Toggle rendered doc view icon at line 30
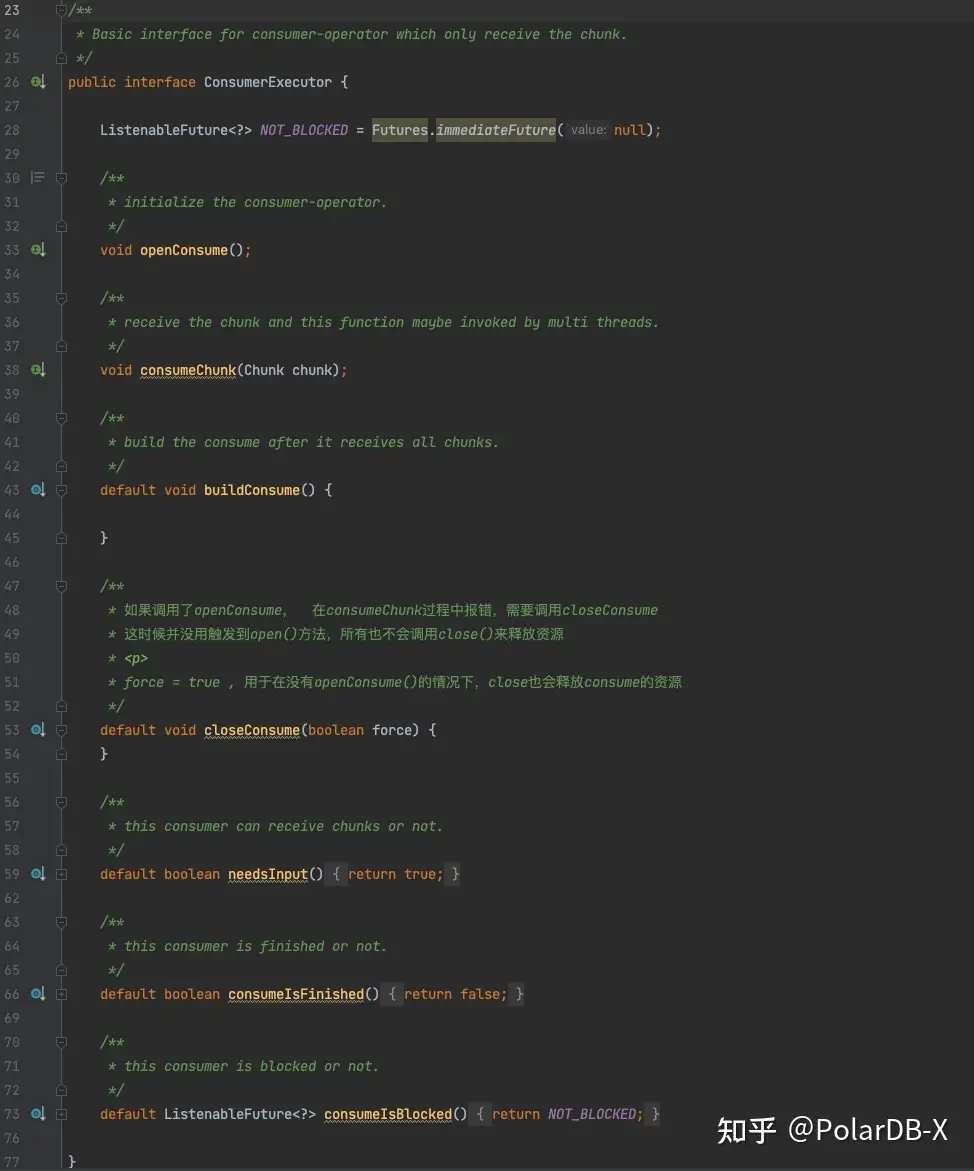The image size is (974, 1171). pyautogui.click(x=37, y=178)
